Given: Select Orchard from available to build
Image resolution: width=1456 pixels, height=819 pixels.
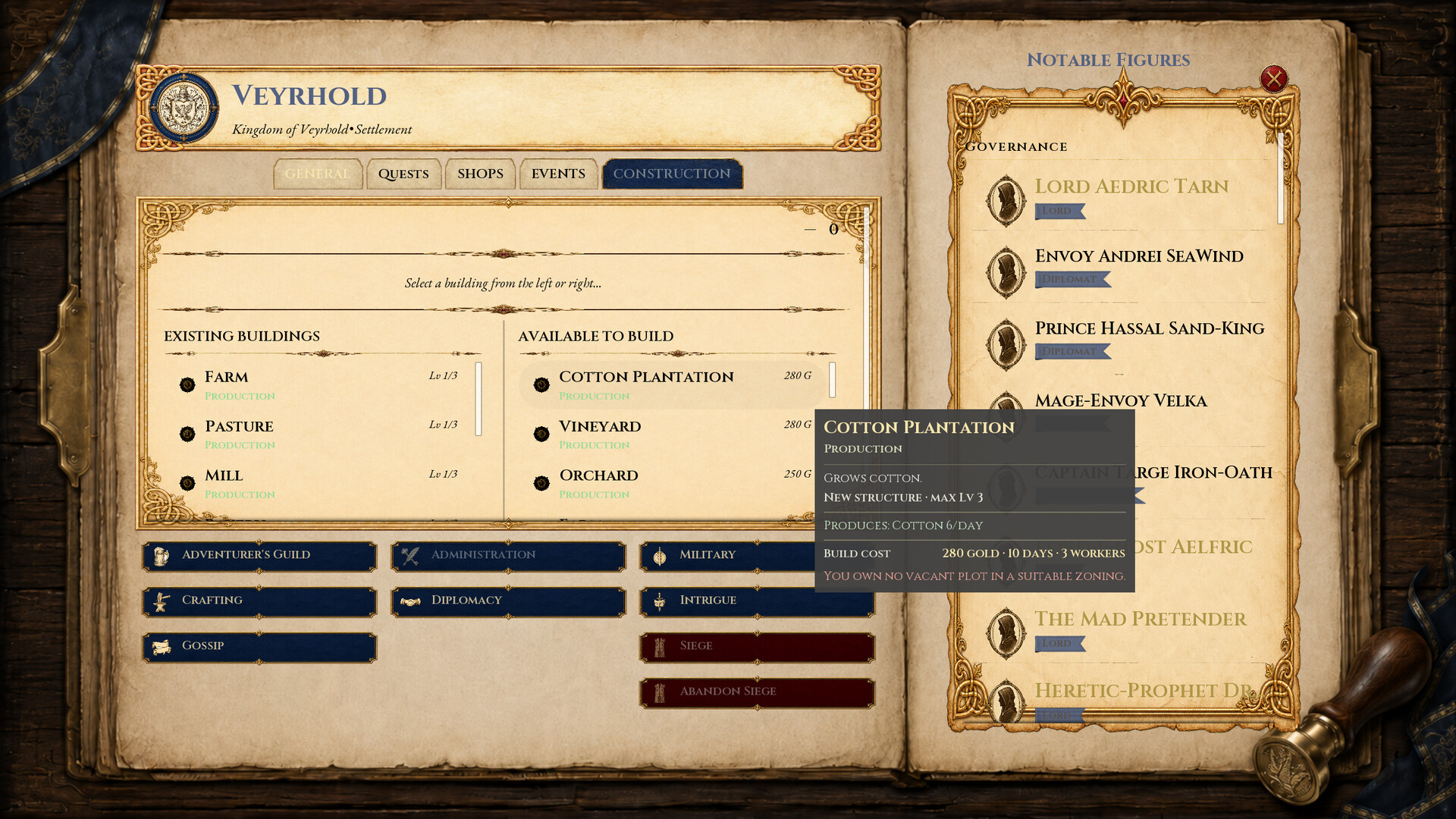Looking at the screenshot, I should [673, 484].
